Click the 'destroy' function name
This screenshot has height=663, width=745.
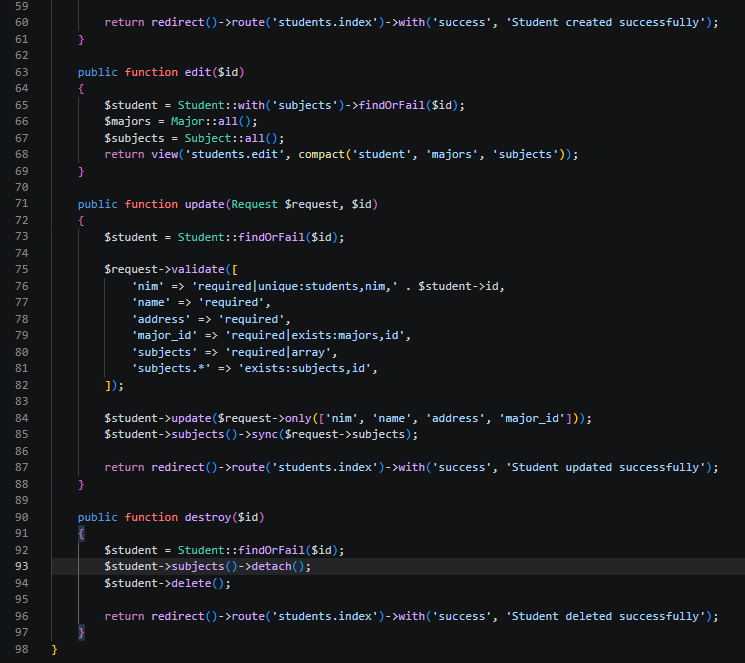(208, 517)
